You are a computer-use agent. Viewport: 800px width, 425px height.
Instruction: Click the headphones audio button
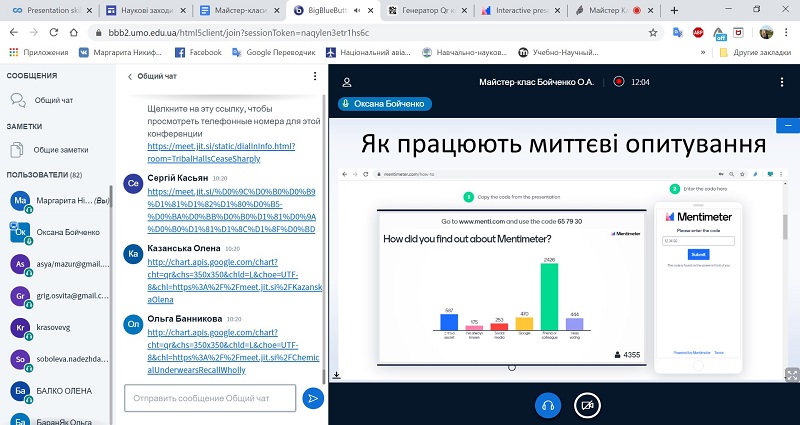click(547, 405)
